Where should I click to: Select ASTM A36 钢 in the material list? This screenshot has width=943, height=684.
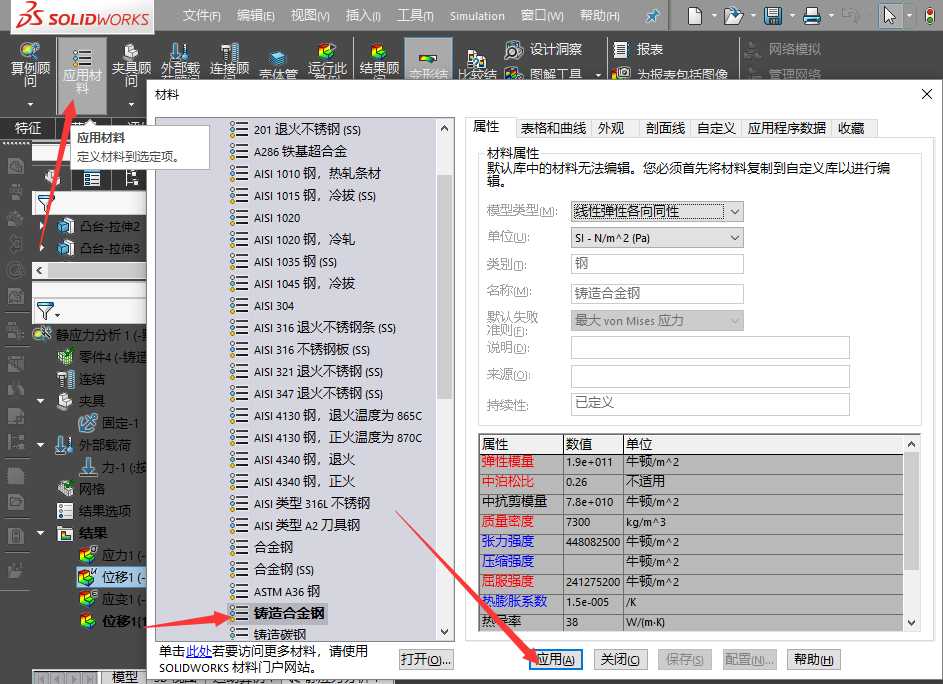[275, 591]
